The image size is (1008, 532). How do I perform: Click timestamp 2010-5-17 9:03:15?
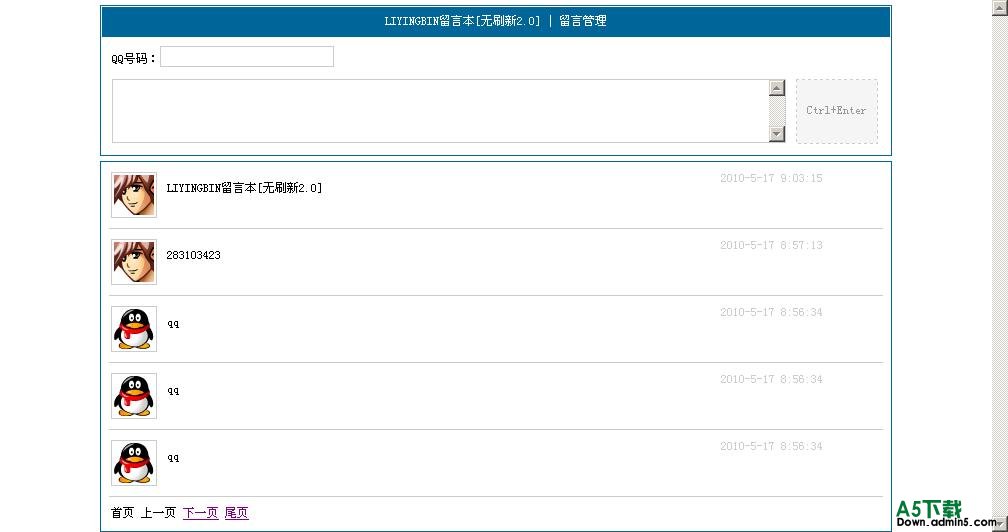click(771, 178)
